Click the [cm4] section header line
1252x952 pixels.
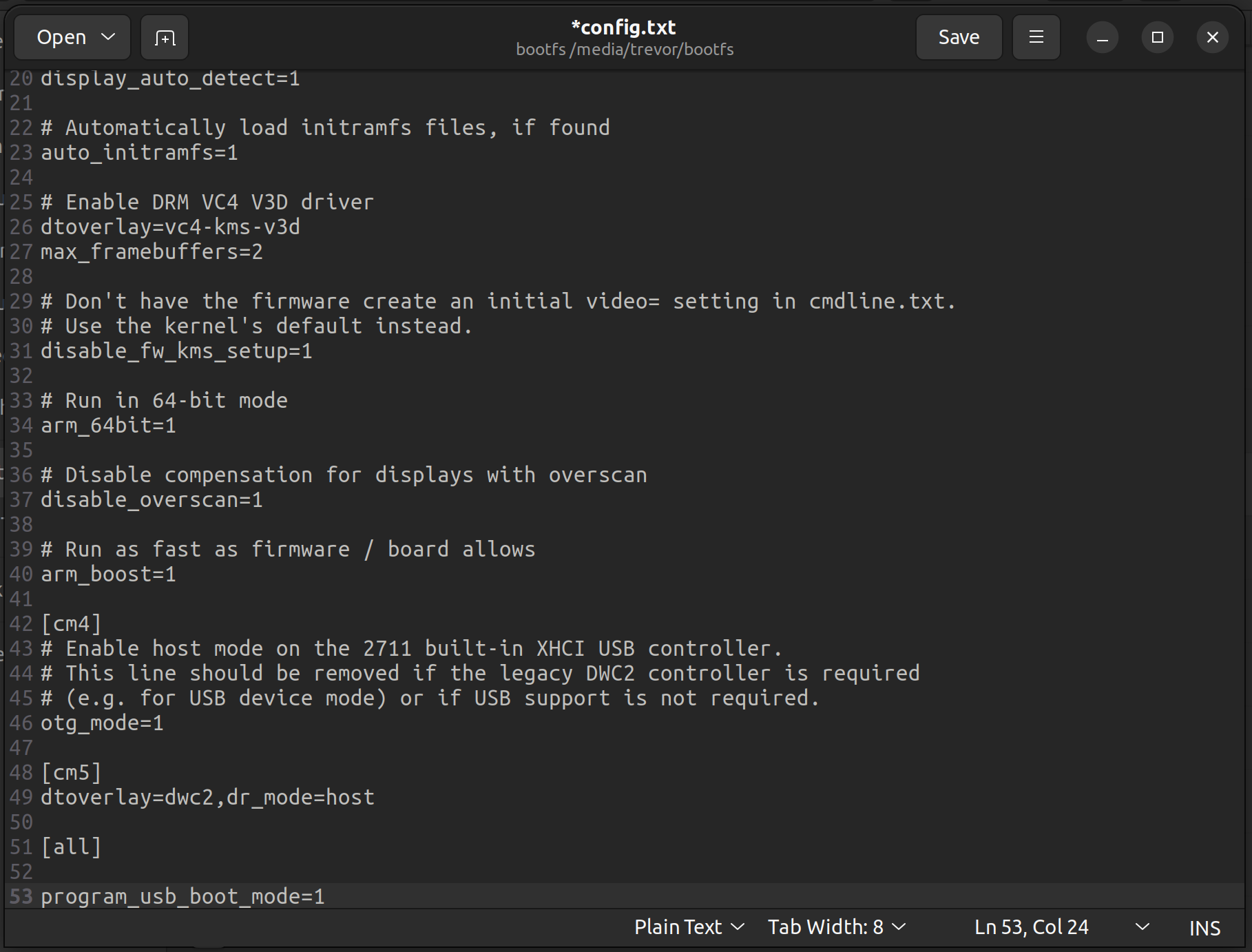click(x=72, y=624)
